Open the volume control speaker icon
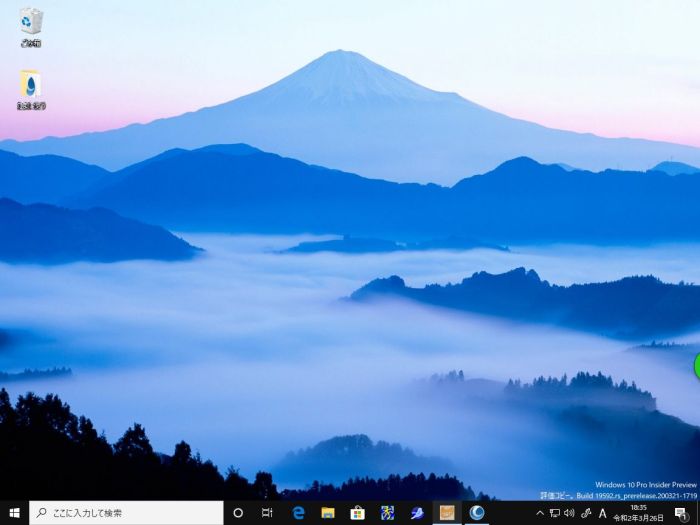This screenshot has width=700, height=525. (x=569, y=513)
